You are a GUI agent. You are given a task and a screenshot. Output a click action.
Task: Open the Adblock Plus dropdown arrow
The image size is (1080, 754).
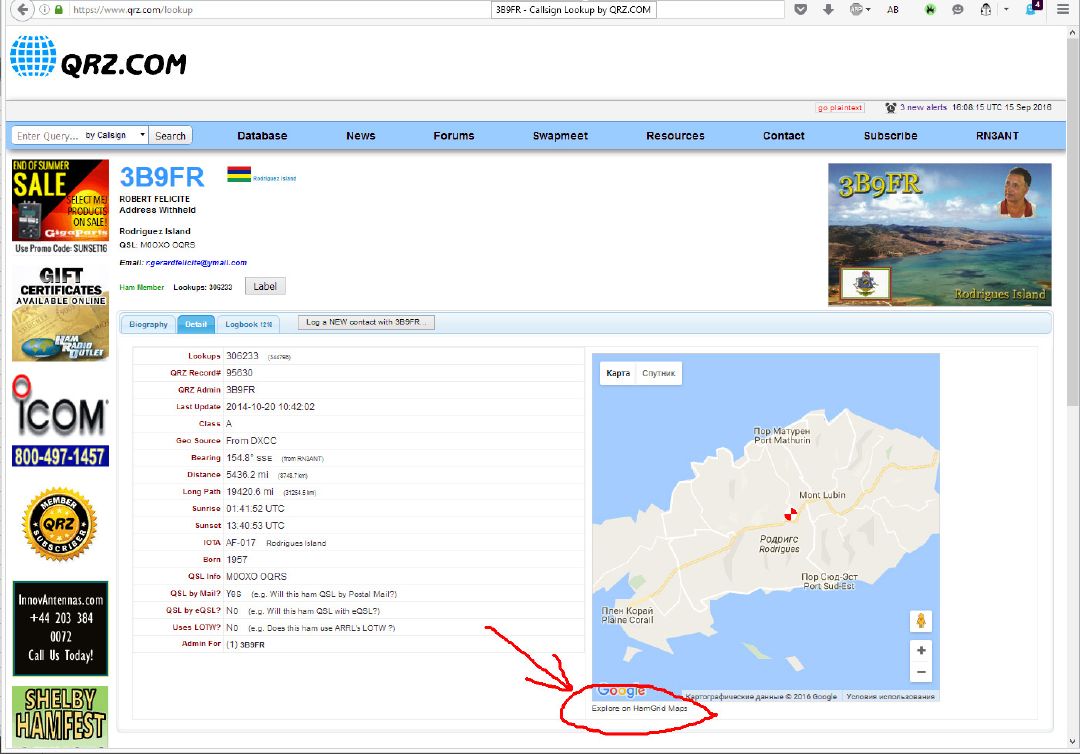pyautogui.click(x=869, y=10)
